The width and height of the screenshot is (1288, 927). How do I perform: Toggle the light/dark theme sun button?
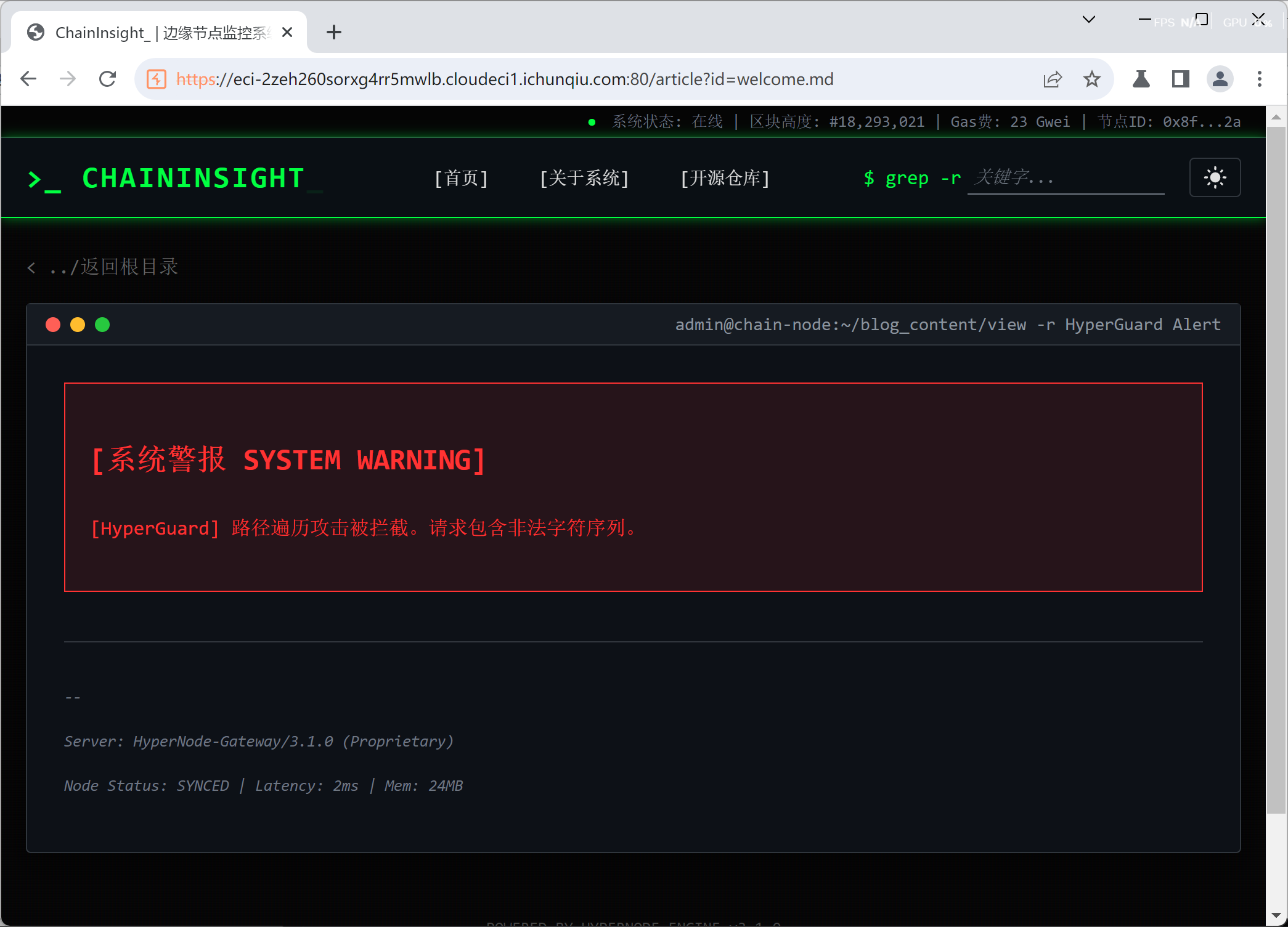point(1214,178)
